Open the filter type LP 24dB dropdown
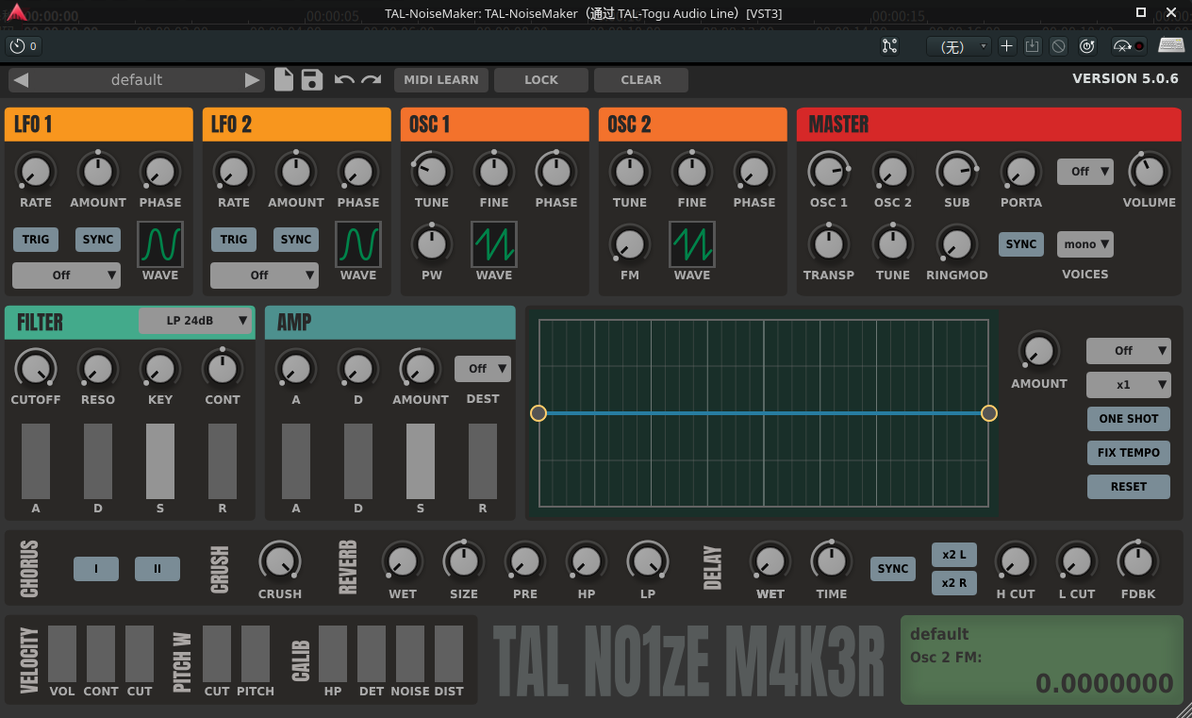This screenshot has width=1192, height=718. tap(195, 321)
